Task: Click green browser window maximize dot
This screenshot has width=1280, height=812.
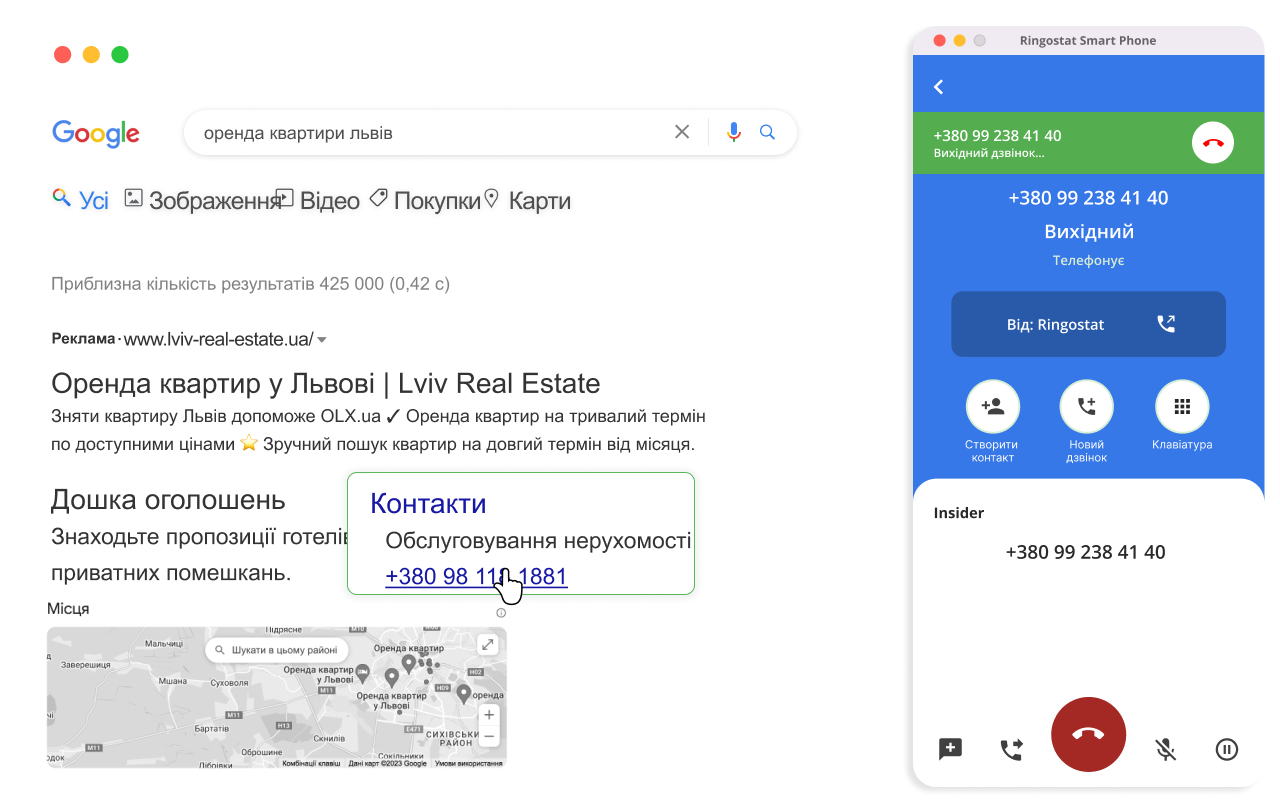Action: tap(120, 55)
